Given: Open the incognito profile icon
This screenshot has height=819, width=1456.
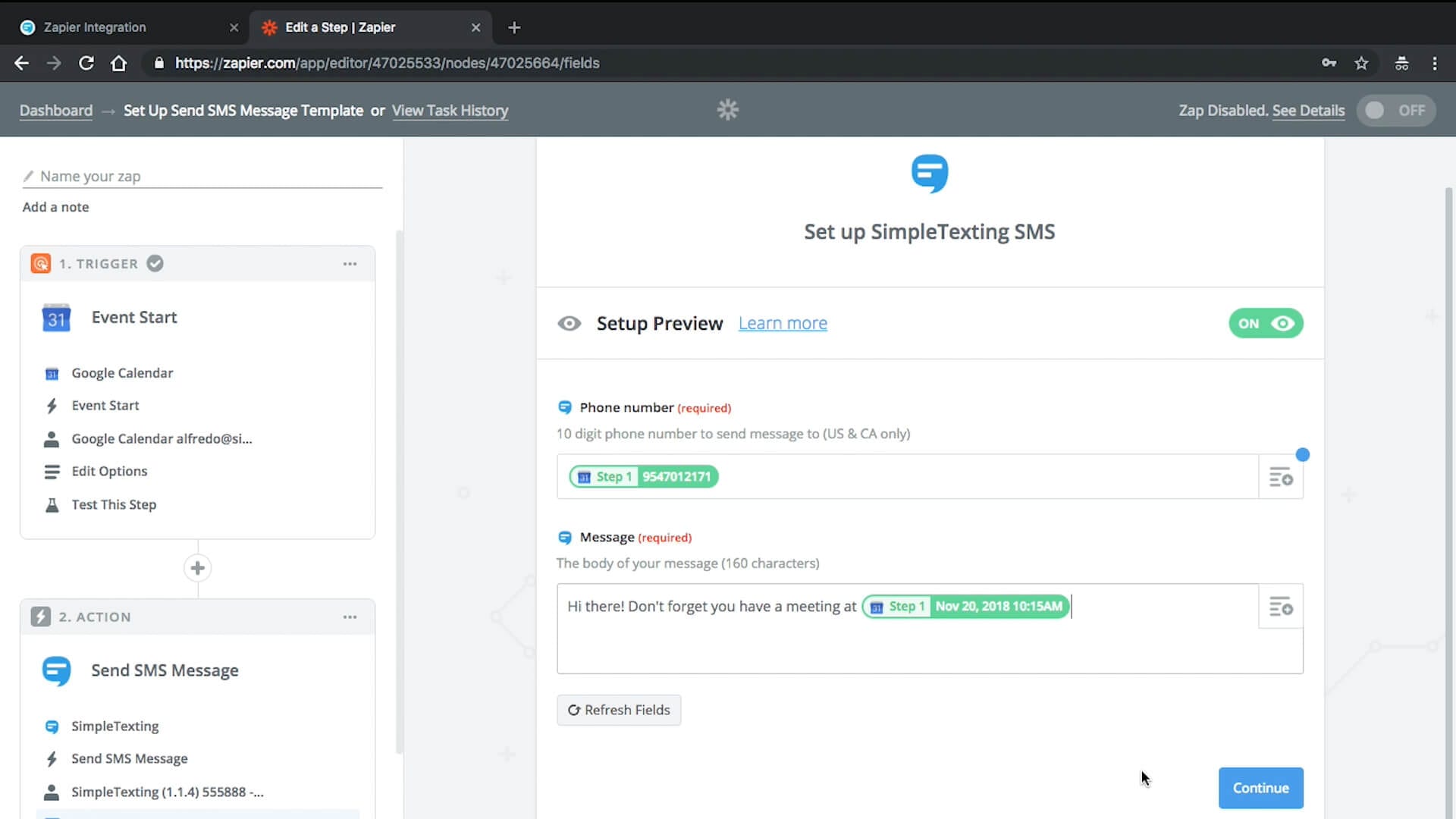Looking at the screenshot, I should (x=1401, y=63).
